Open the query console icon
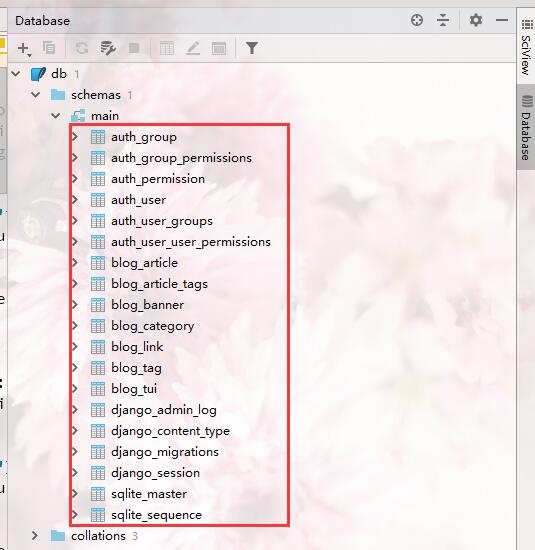 pos(219,48)
